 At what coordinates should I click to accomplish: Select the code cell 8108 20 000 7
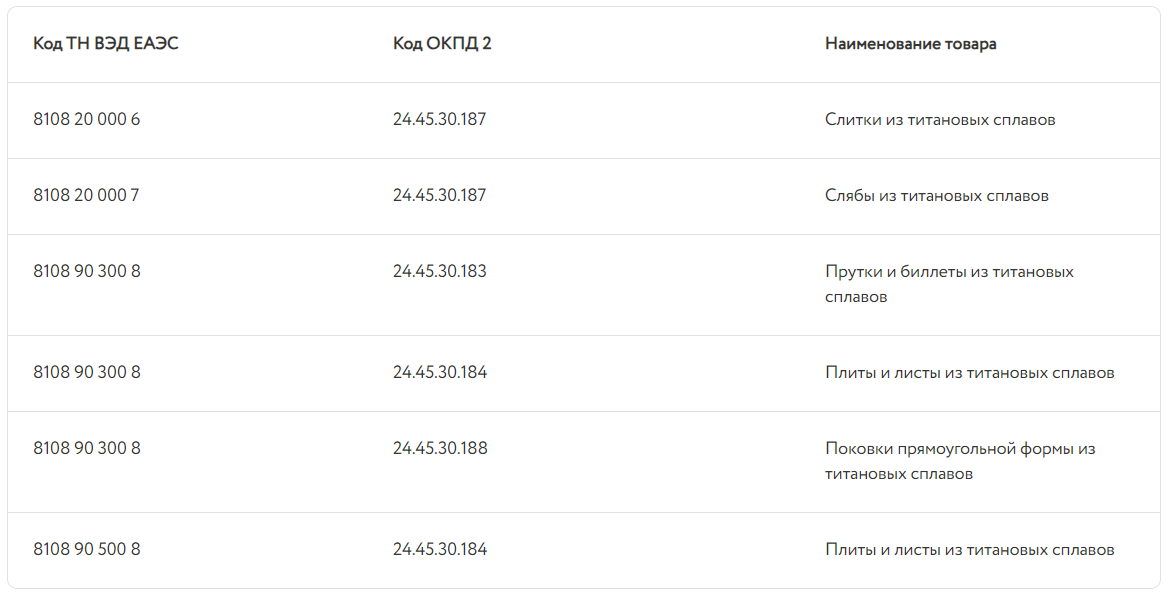(x=86, y=196)
